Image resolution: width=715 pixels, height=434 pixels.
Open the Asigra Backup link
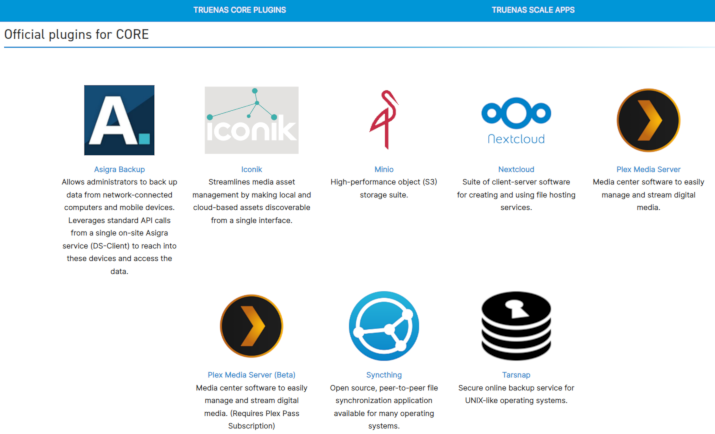click(119, 169)
